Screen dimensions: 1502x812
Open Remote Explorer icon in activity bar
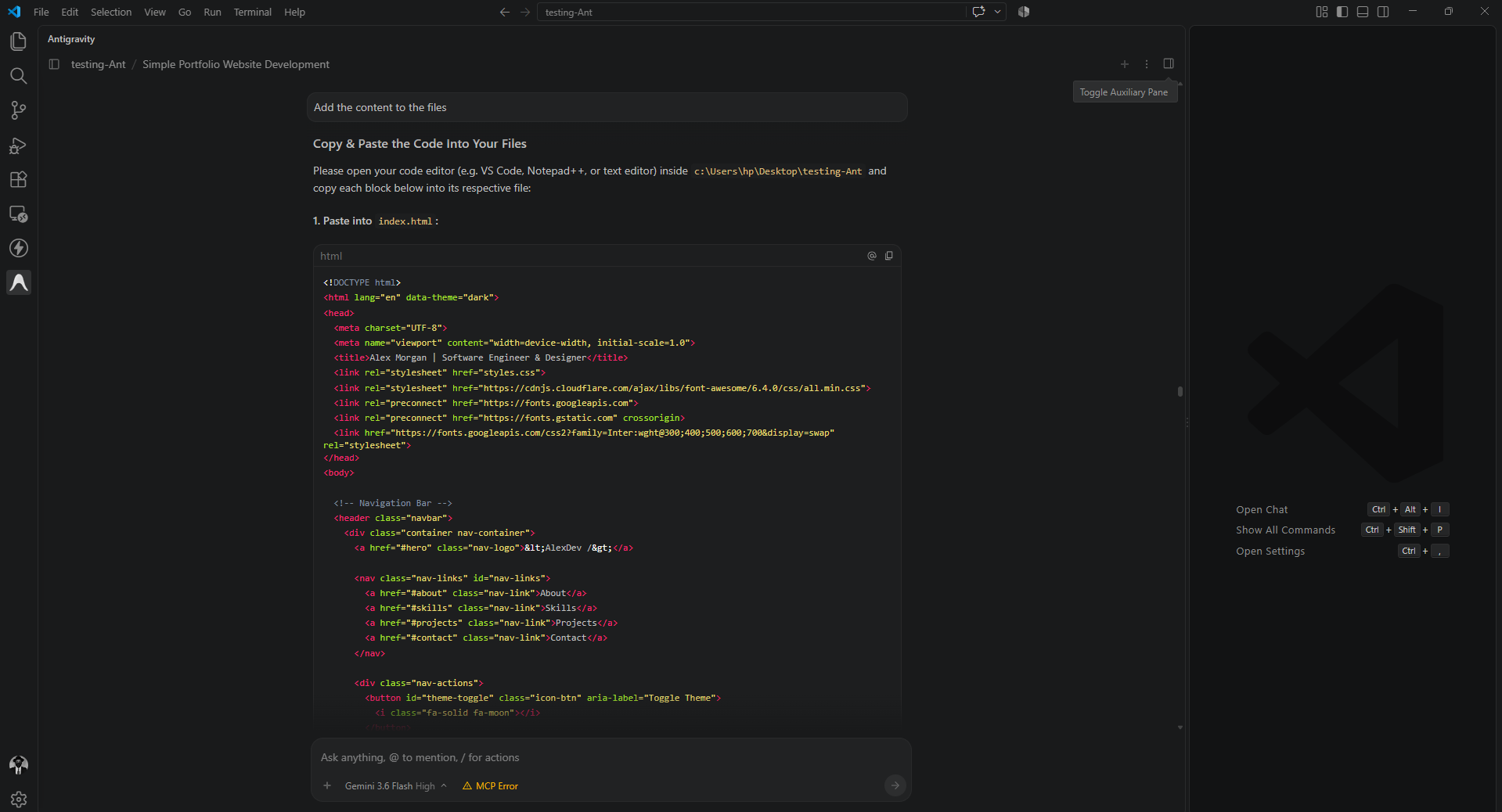pyautogui.click(x=18, y=214)
